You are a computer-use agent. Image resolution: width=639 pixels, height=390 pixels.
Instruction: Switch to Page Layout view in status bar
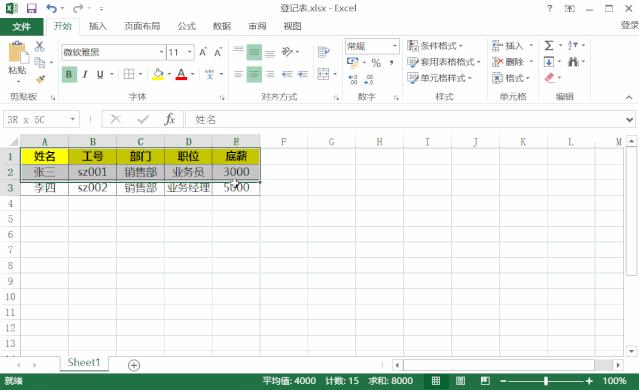[x=460, y=381]
